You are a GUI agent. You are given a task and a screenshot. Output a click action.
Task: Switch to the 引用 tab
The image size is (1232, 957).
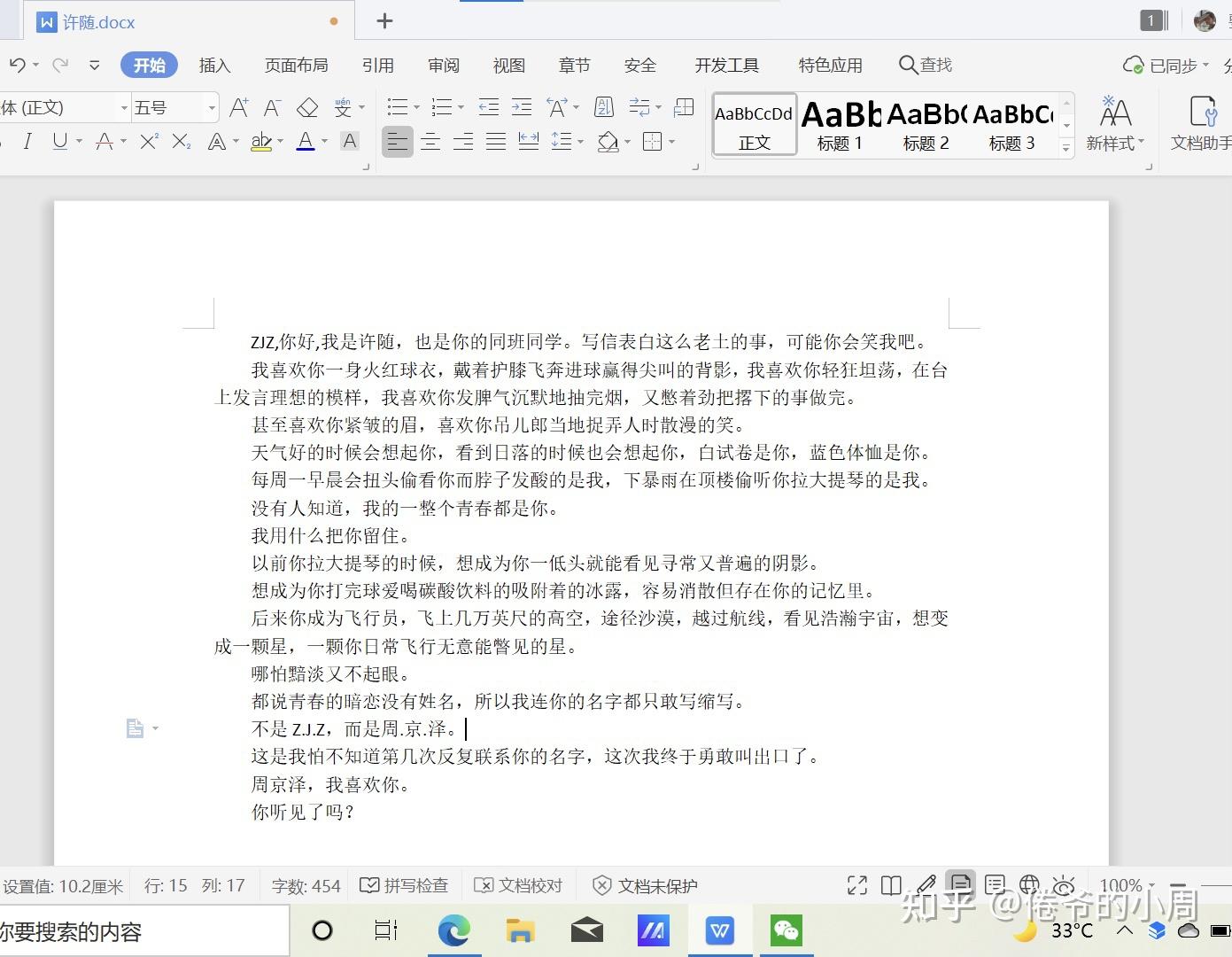click(x=377, y=65)
